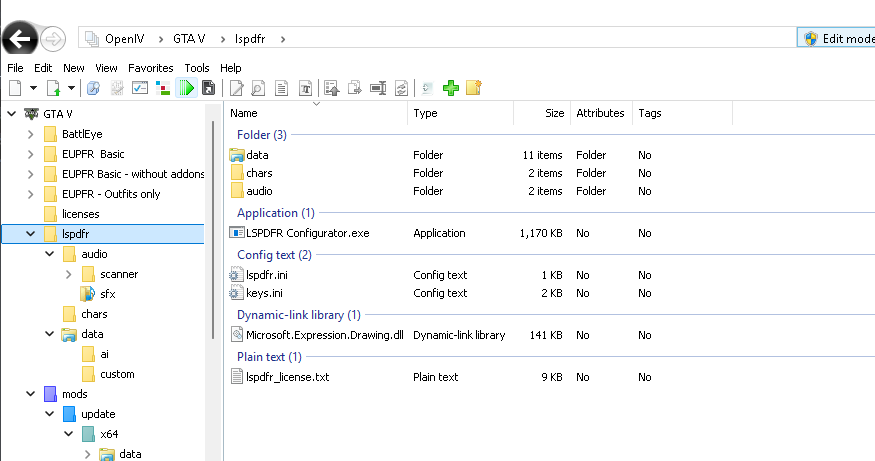This screenshot has width=875, height=461.
Task: Click the tree panel vertical scrollbar
Action: (x=213, y=230)
